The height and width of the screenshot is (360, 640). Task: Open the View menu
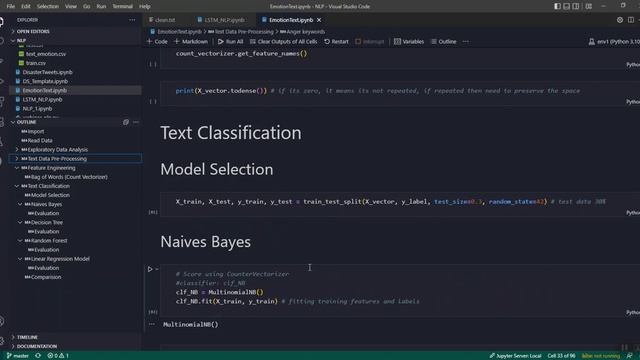tap(71, 6)
